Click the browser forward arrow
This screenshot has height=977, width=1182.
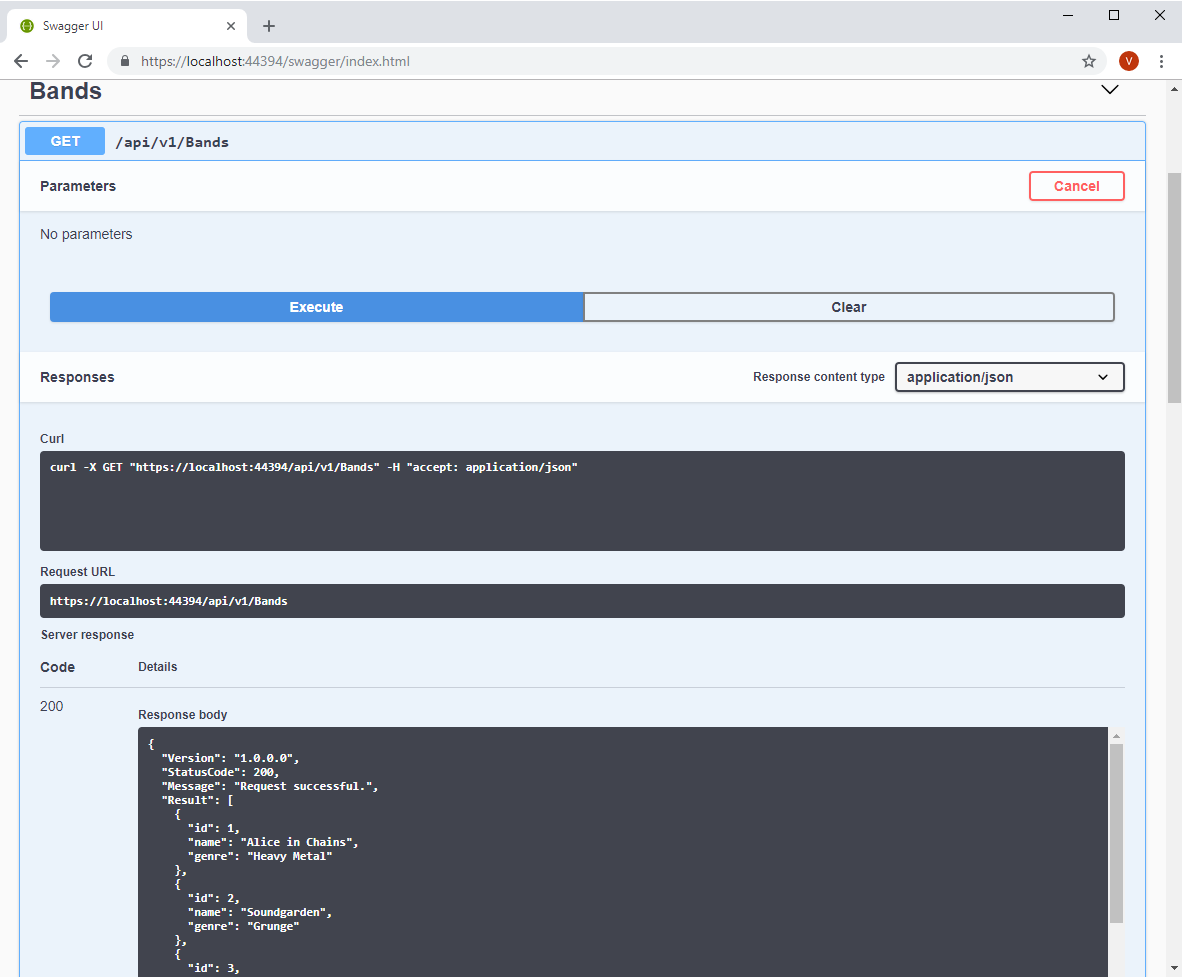point(53,61)
